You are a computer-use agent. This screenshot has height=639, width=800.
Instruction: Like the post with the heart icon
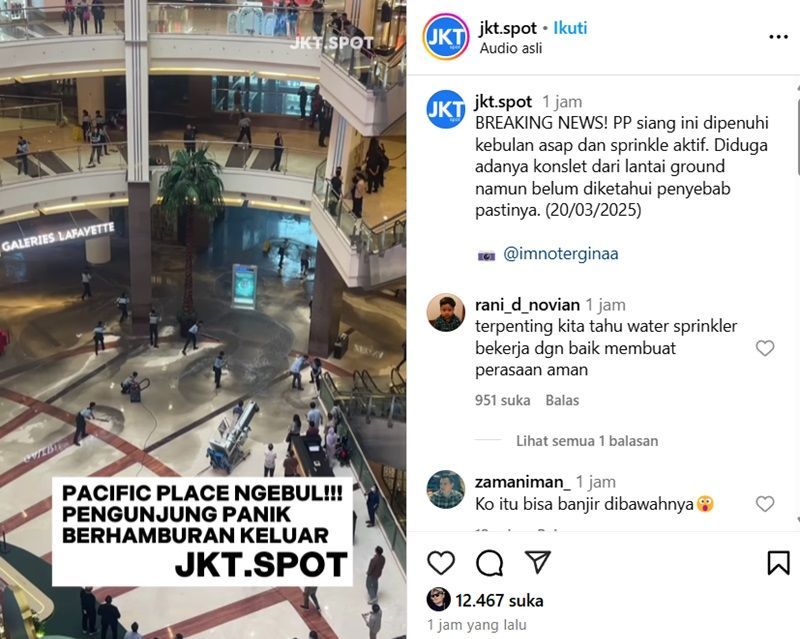(441, 563)
